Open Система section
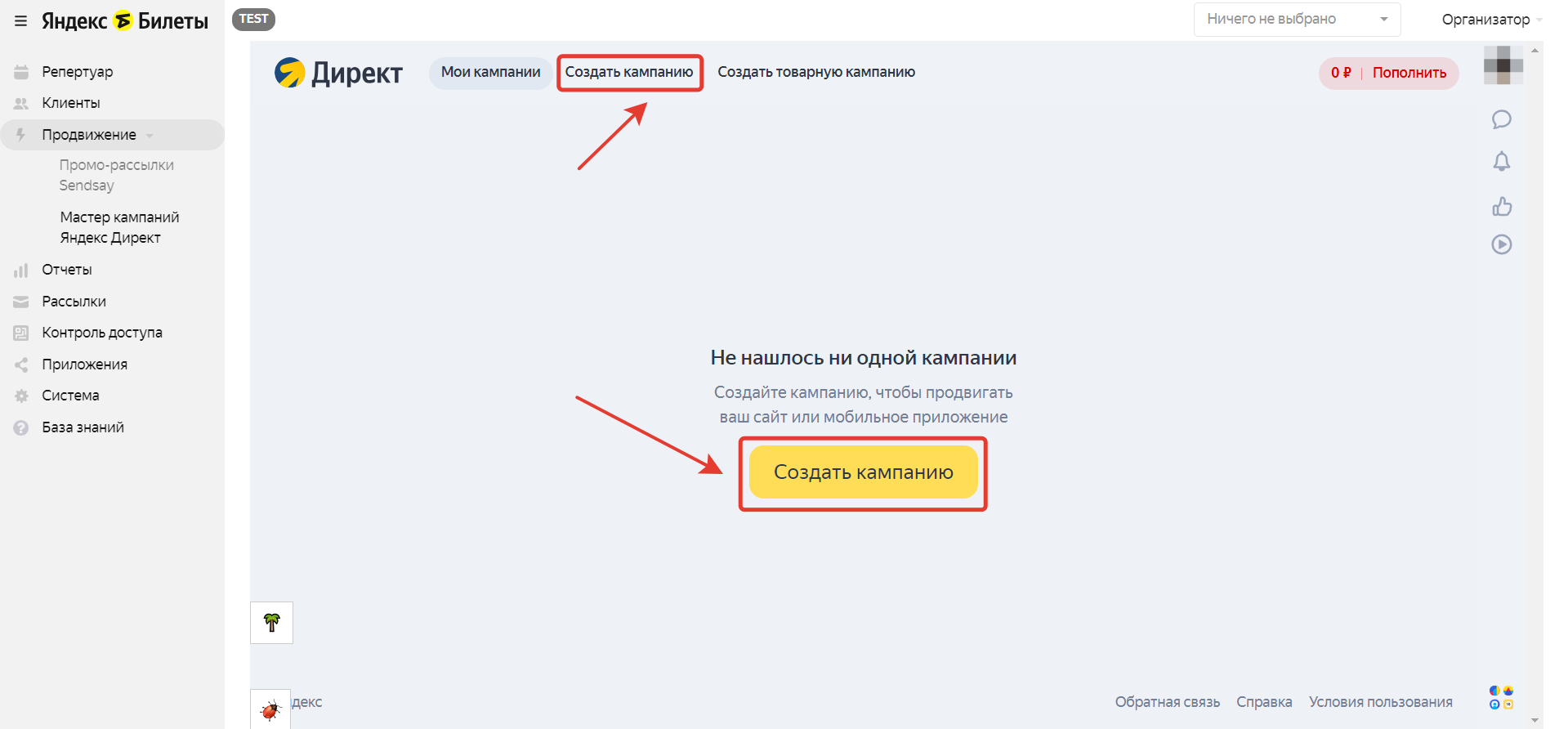Viewport: 1568px width, 729px height. tap(70, 396)
